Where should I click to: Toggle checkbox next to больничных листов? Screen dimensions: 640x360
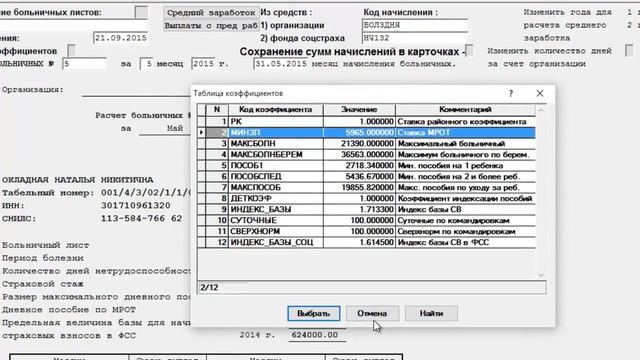pos(141,12)
